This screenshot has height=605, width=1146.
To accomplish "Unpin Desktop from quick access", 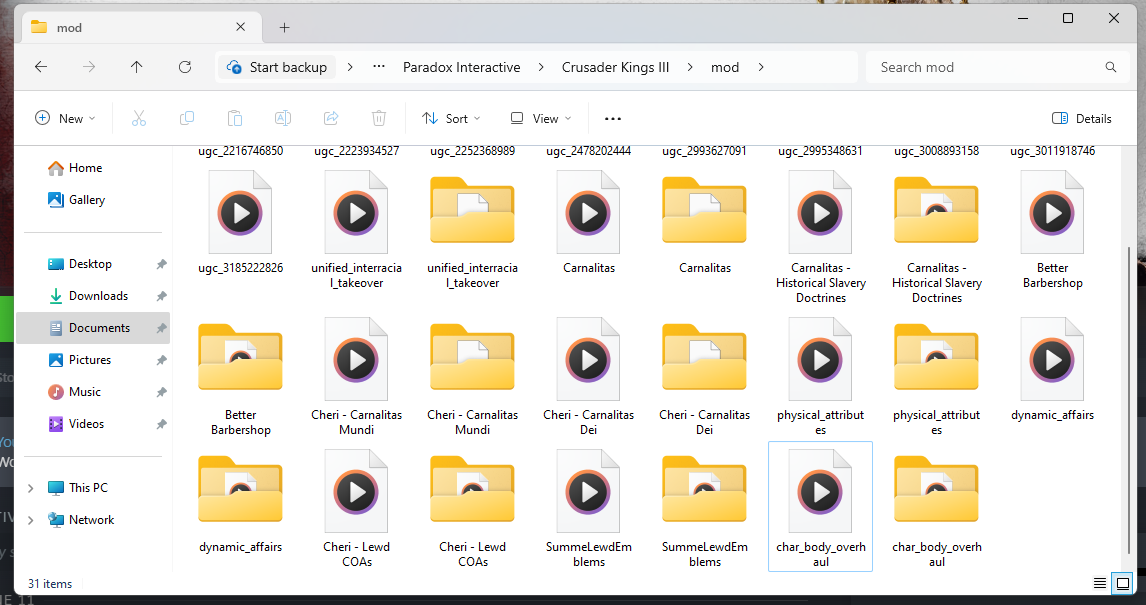I will point(161,264).
